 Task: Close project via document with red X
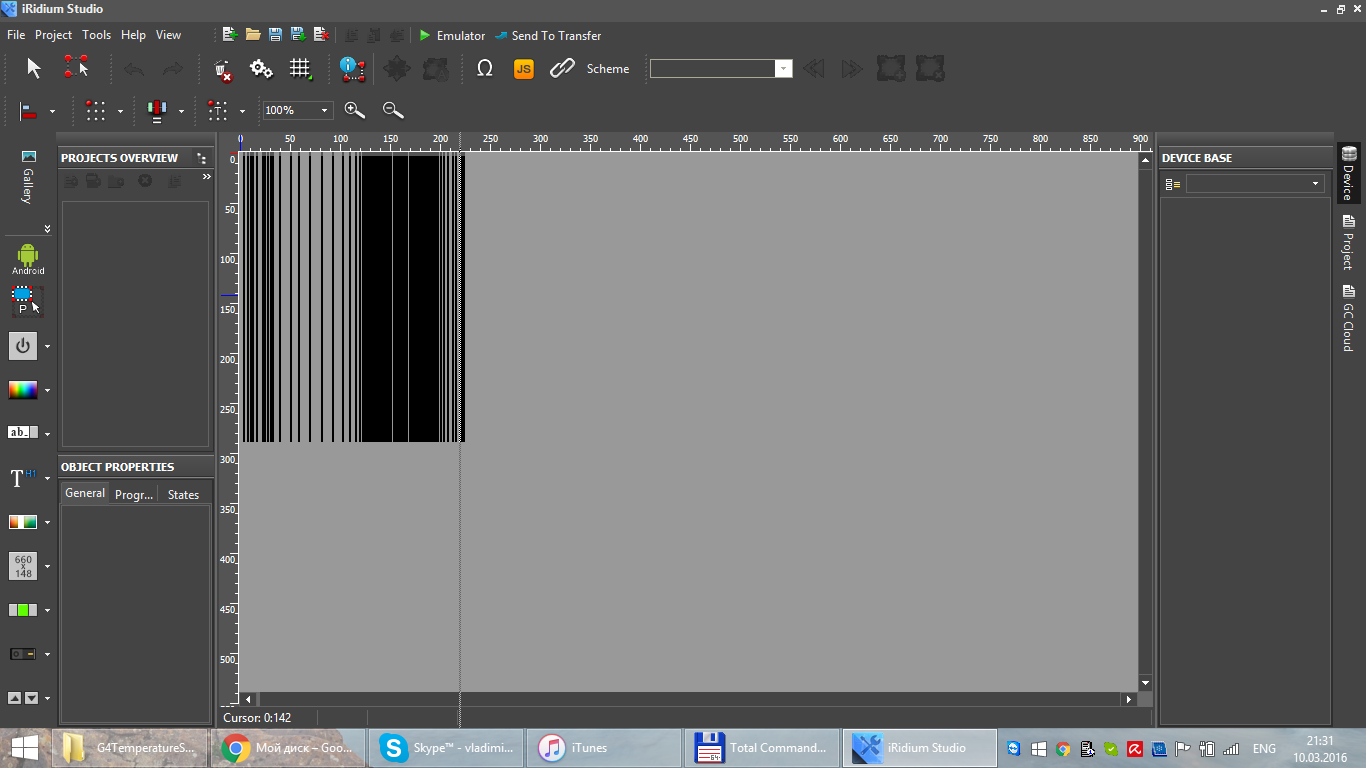click(321, 35)
